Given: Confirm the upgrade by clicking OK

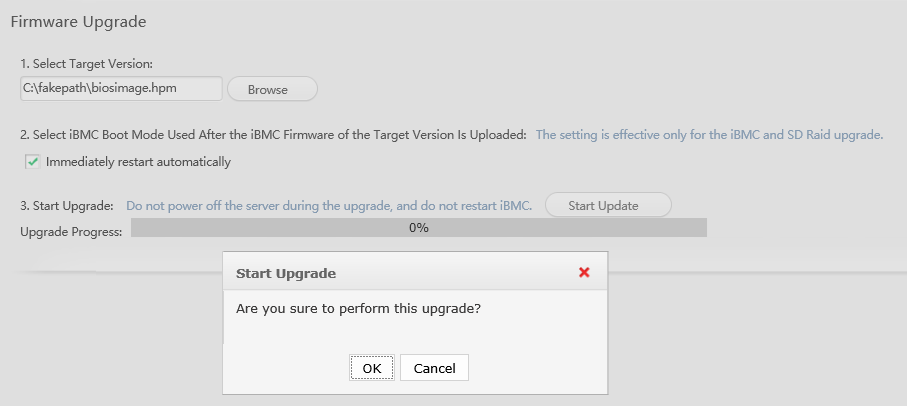Looking at the screenshot, I should pos(372,368).
